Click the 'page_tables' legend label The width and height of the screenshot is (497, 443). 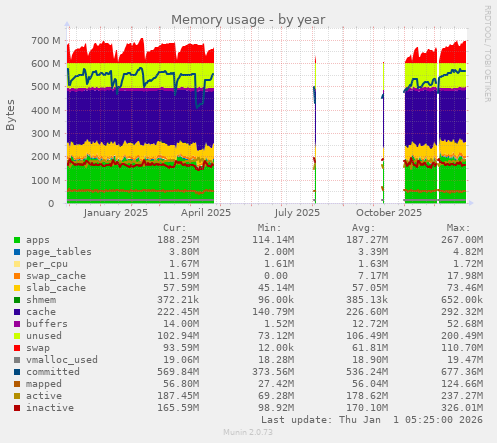[59, 252]
